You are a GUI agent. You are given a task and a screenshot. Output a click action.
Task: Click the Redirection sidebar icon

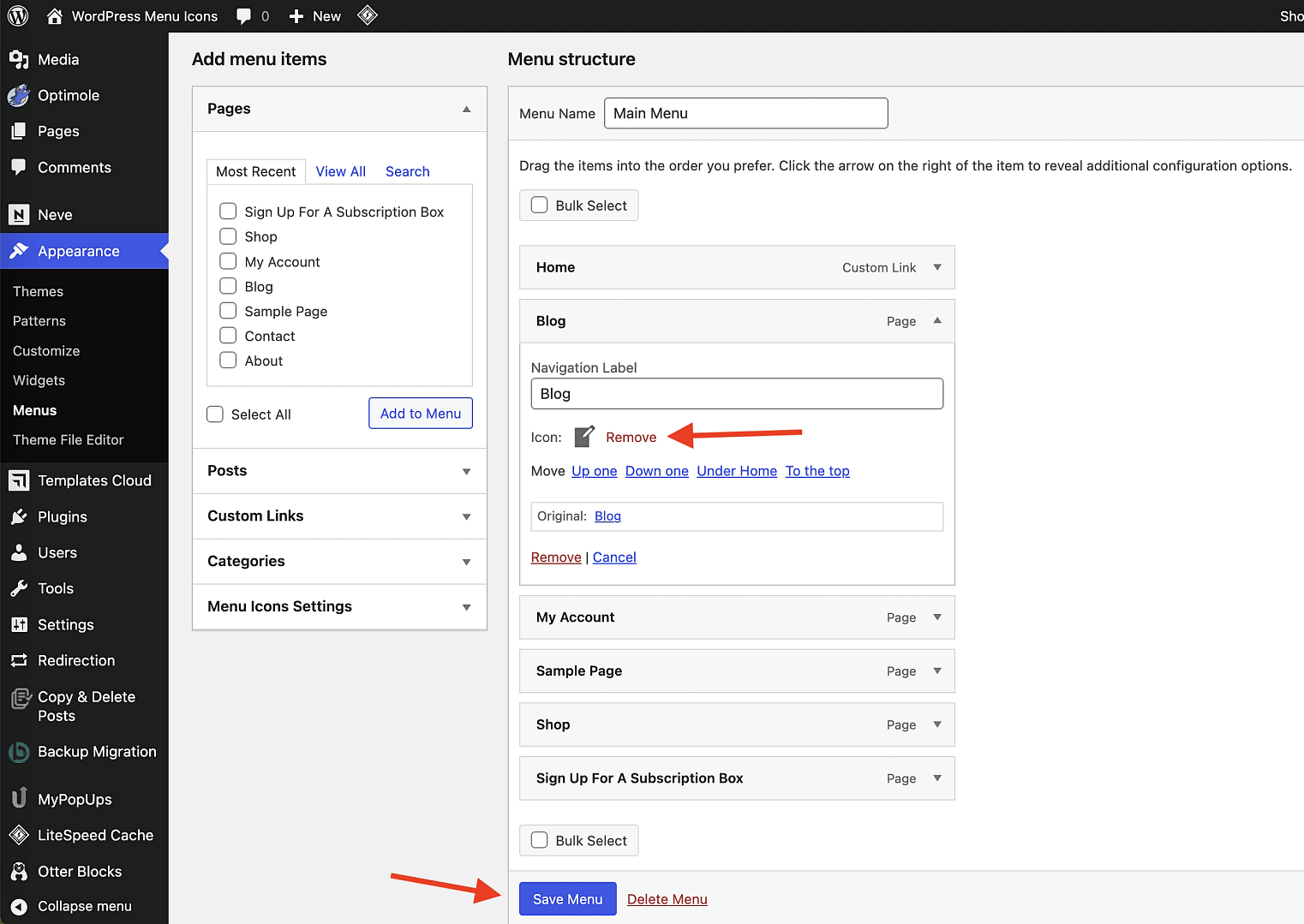click(19, 660)
